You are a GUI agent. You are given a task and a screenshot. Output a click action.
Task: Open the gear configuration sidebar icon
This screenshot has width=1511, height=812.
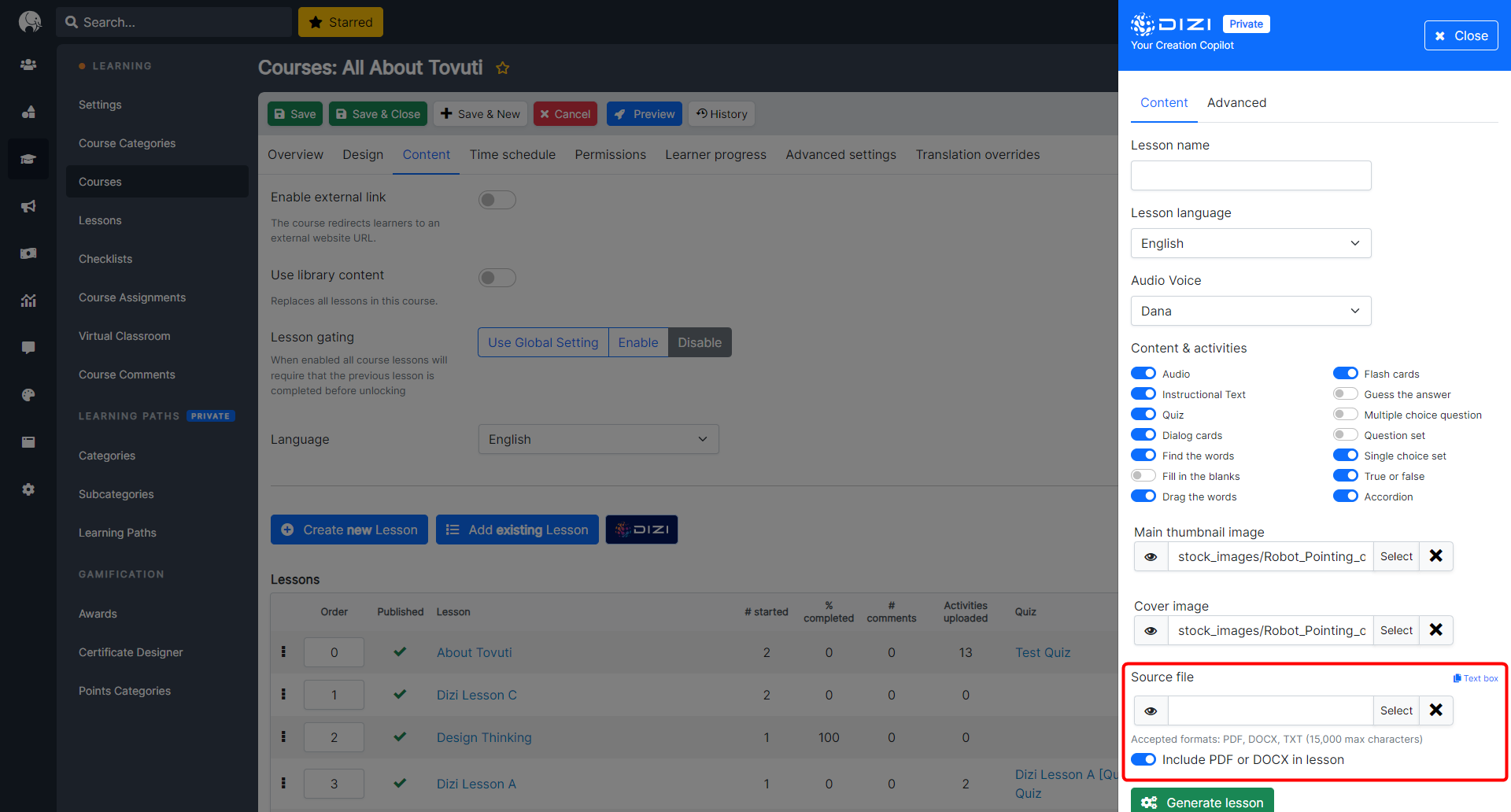pos(28,489)
